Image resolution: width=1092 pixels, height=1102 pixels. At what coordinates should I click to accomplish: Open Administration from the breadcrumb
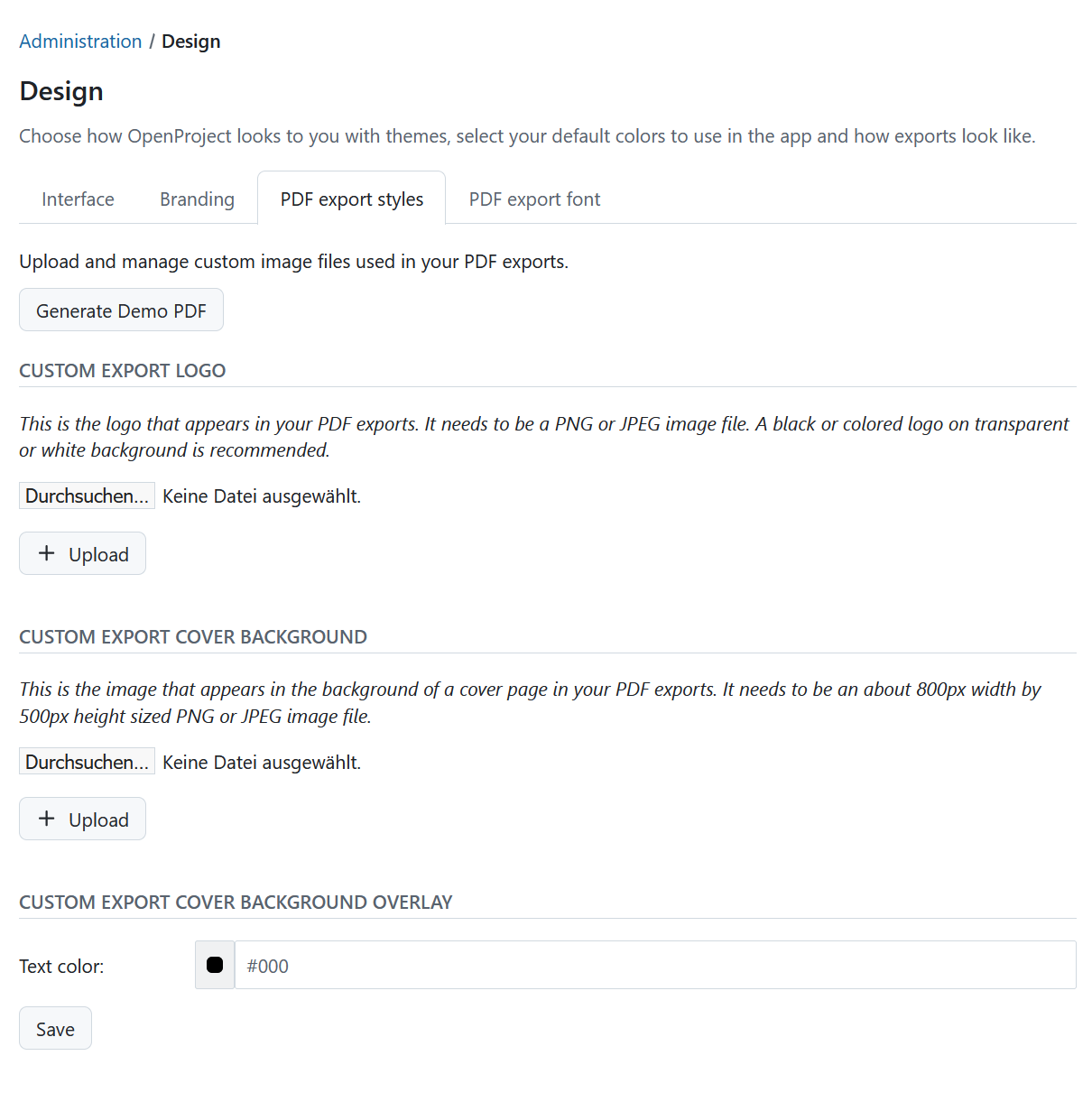(80, 41)
